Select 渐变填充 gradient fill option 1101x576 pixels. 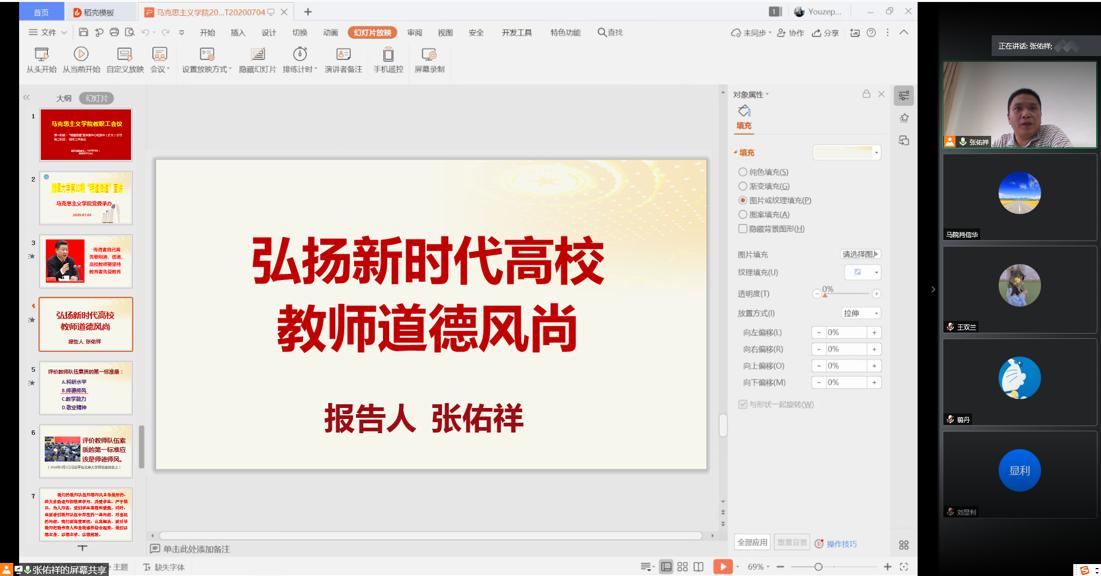pyautogui.click(x=743, y=186)
